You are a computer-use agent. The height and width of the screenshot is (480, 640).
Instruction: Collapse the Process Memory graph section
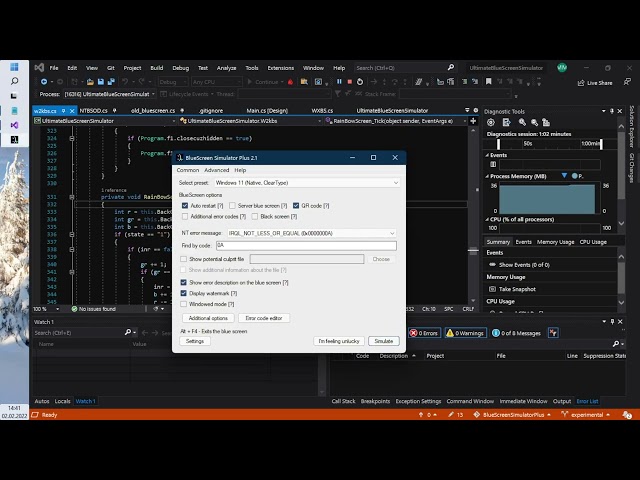point(487,176)
